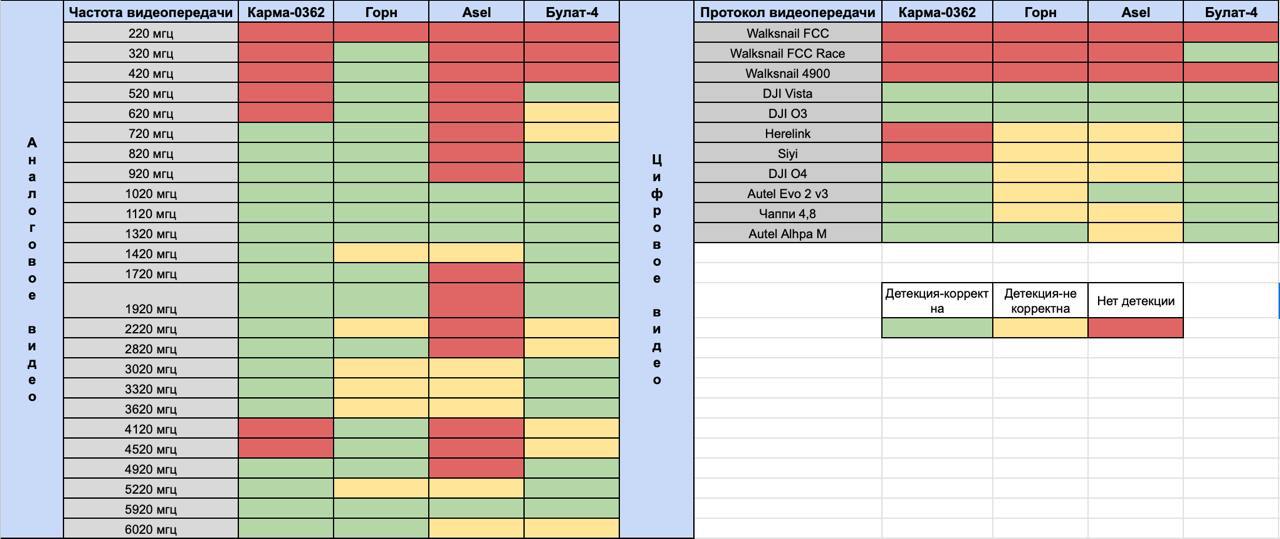Viewport: 1280px width, 539px height.
Task: Click the "Autel Alhpa M" cell
Action: click(788, 233)
